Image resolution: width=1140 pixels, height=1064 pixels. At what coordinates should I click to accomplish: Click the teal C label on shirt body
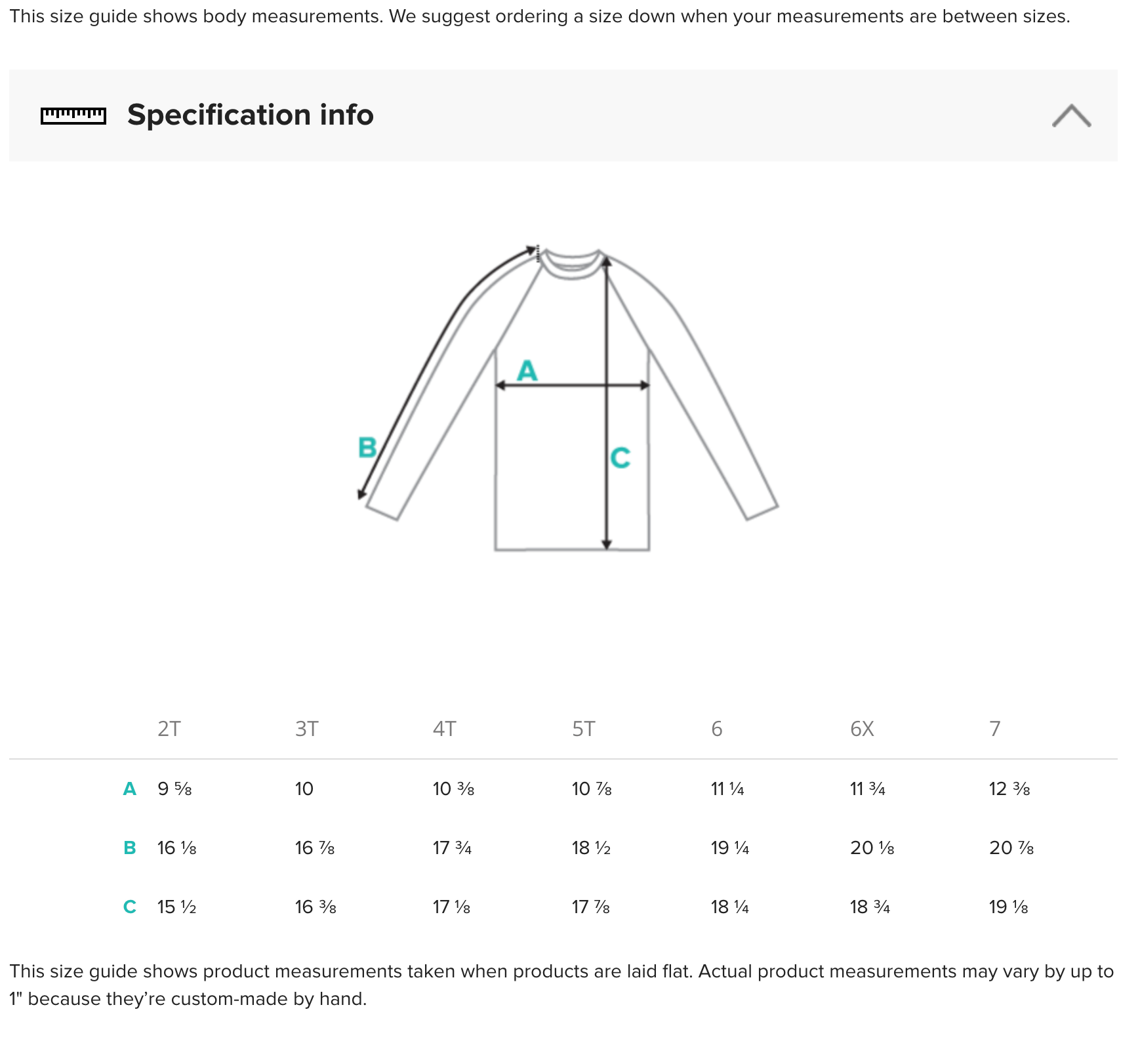pyautogui.click(x=620, y=458)
